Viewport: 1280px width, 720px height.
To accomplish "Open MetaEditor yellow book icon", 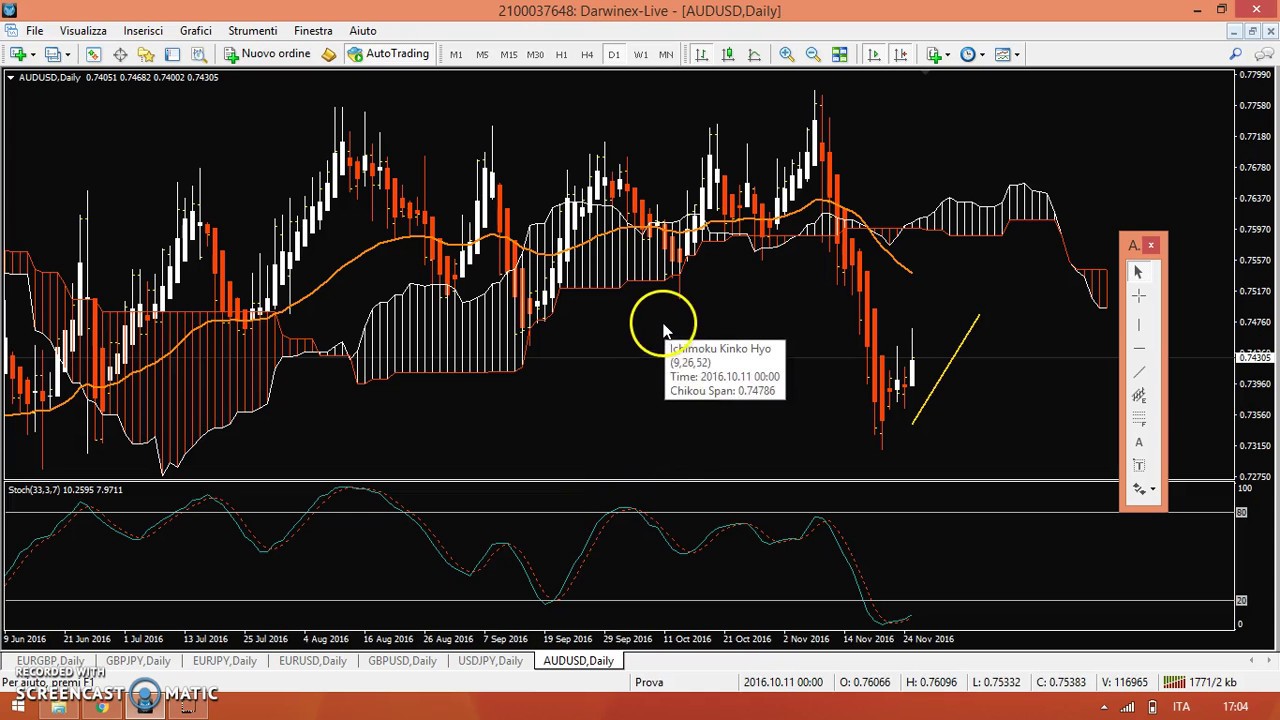I will (x=329, y=54).
